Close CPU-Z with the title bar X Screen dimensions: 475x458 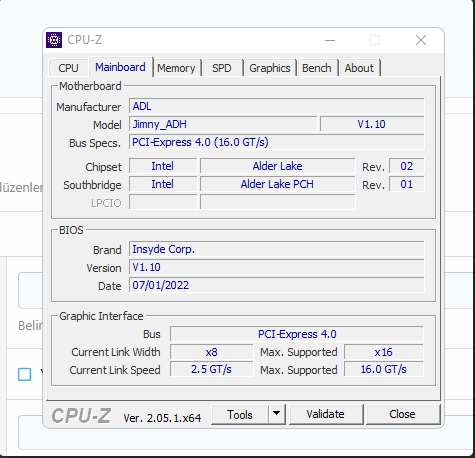pyautogui.click(x=421, y=40)
